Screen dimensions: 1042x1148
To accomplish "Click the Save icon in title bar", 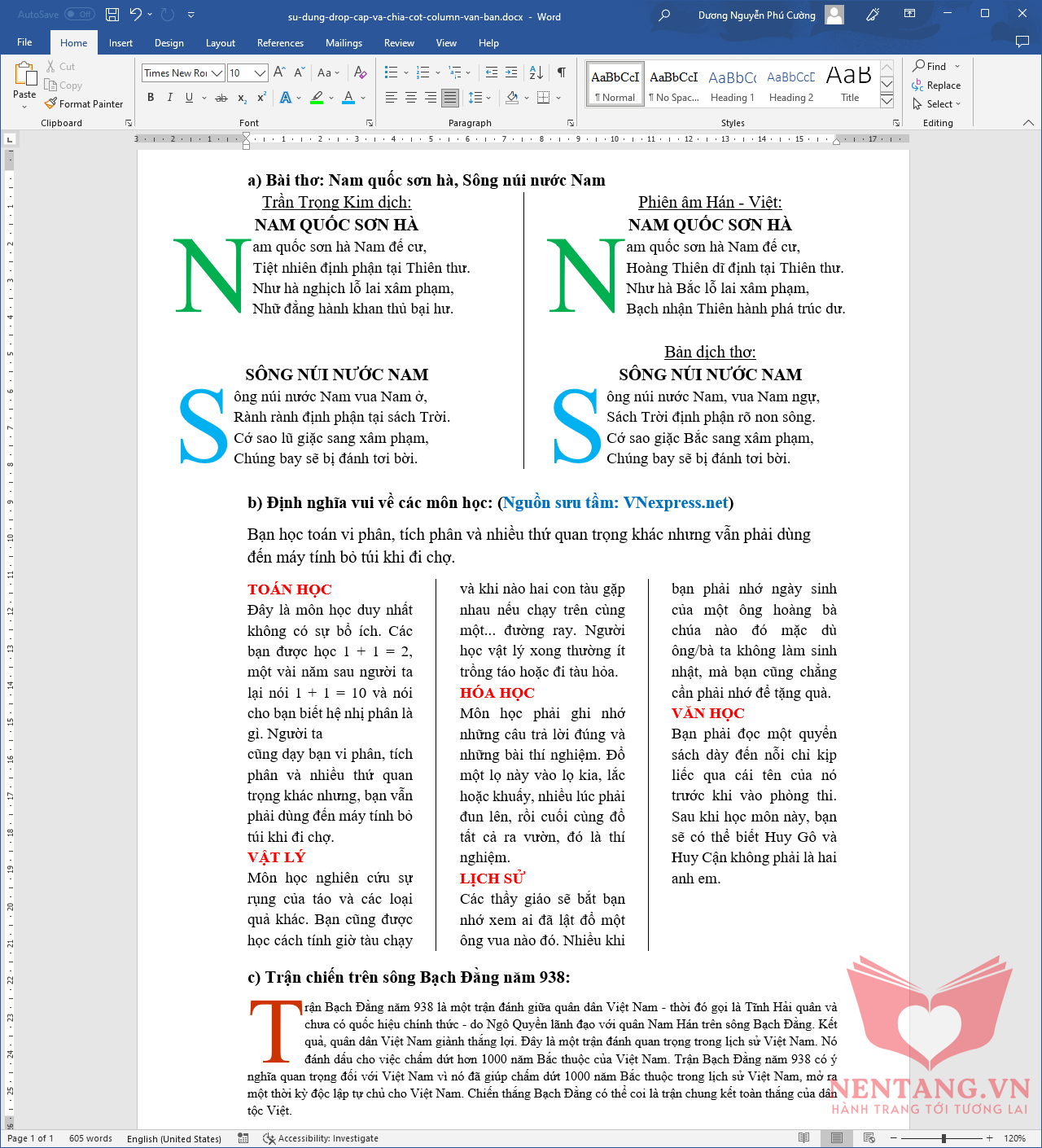I will pos(112,15).
